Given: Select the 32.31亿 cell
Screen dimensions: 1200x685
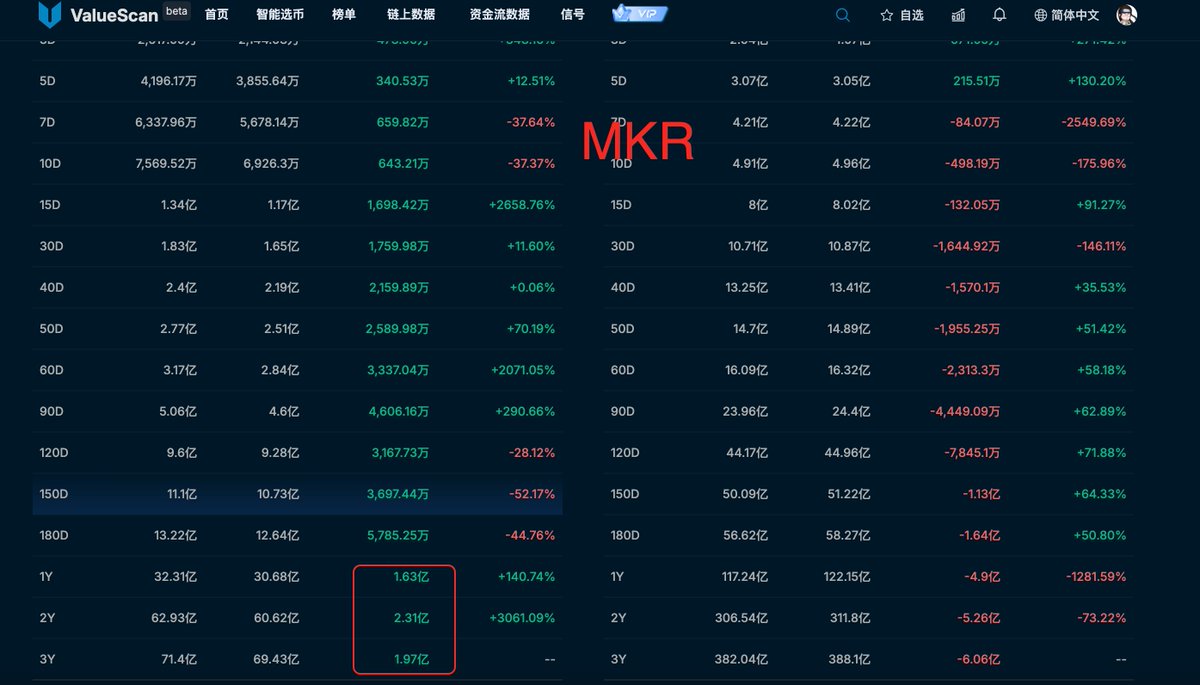Looking at the screenshot, I should tap(174, 576).
